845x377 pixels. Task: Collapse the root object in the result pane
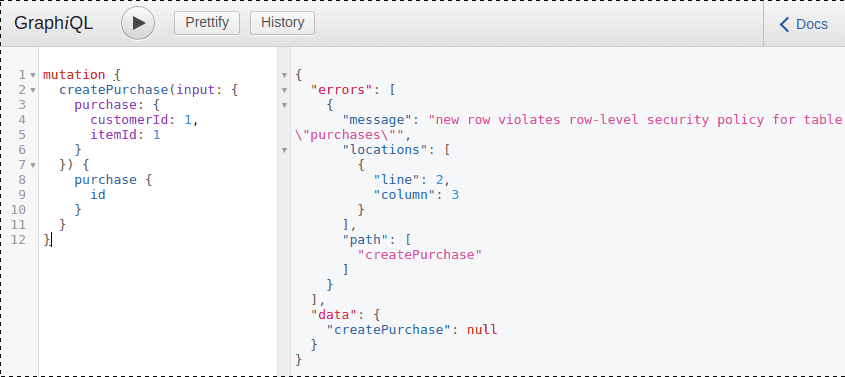[x=285, y=75]
